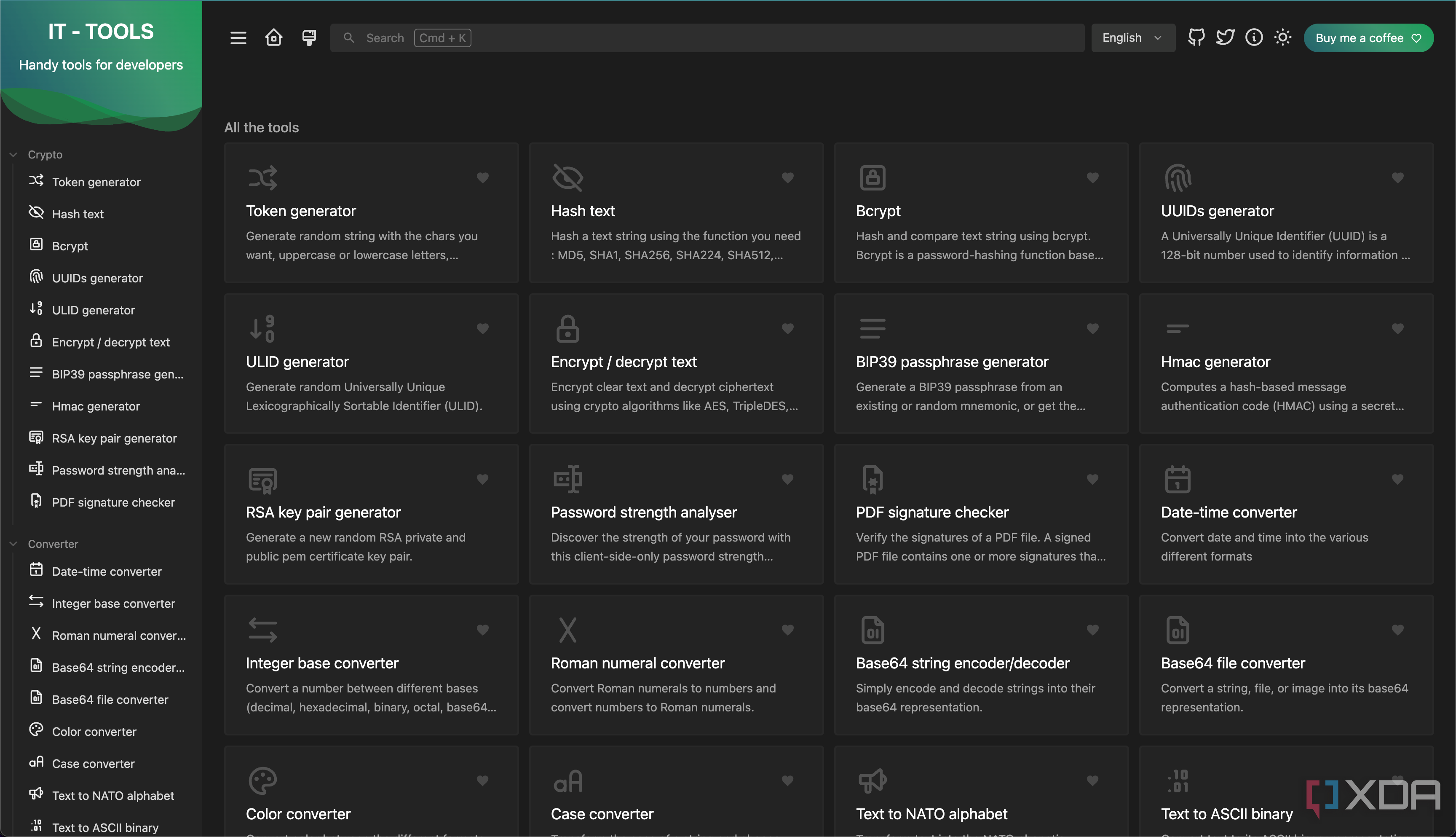This screenshot has height=837, width=1456.
Task: Open the Integer base converter card title
Action: pyautogui.click(x=322, y=663)
